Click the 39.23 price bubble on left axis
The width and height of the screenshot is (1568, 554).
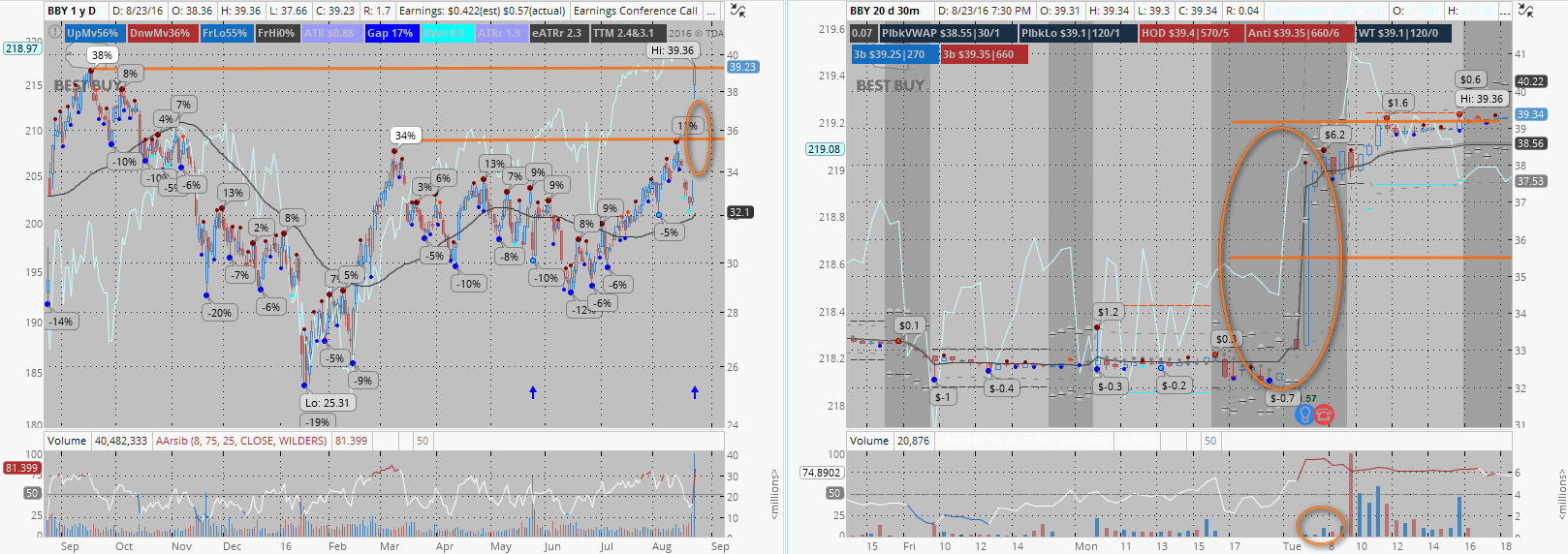click(742, 67)
